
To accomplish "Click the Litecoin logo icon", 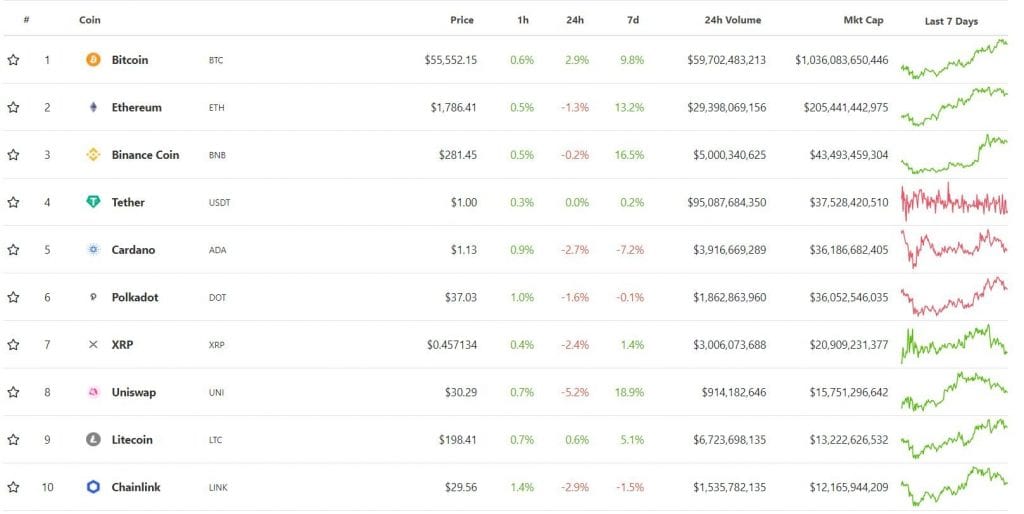I will click(93, 440).
